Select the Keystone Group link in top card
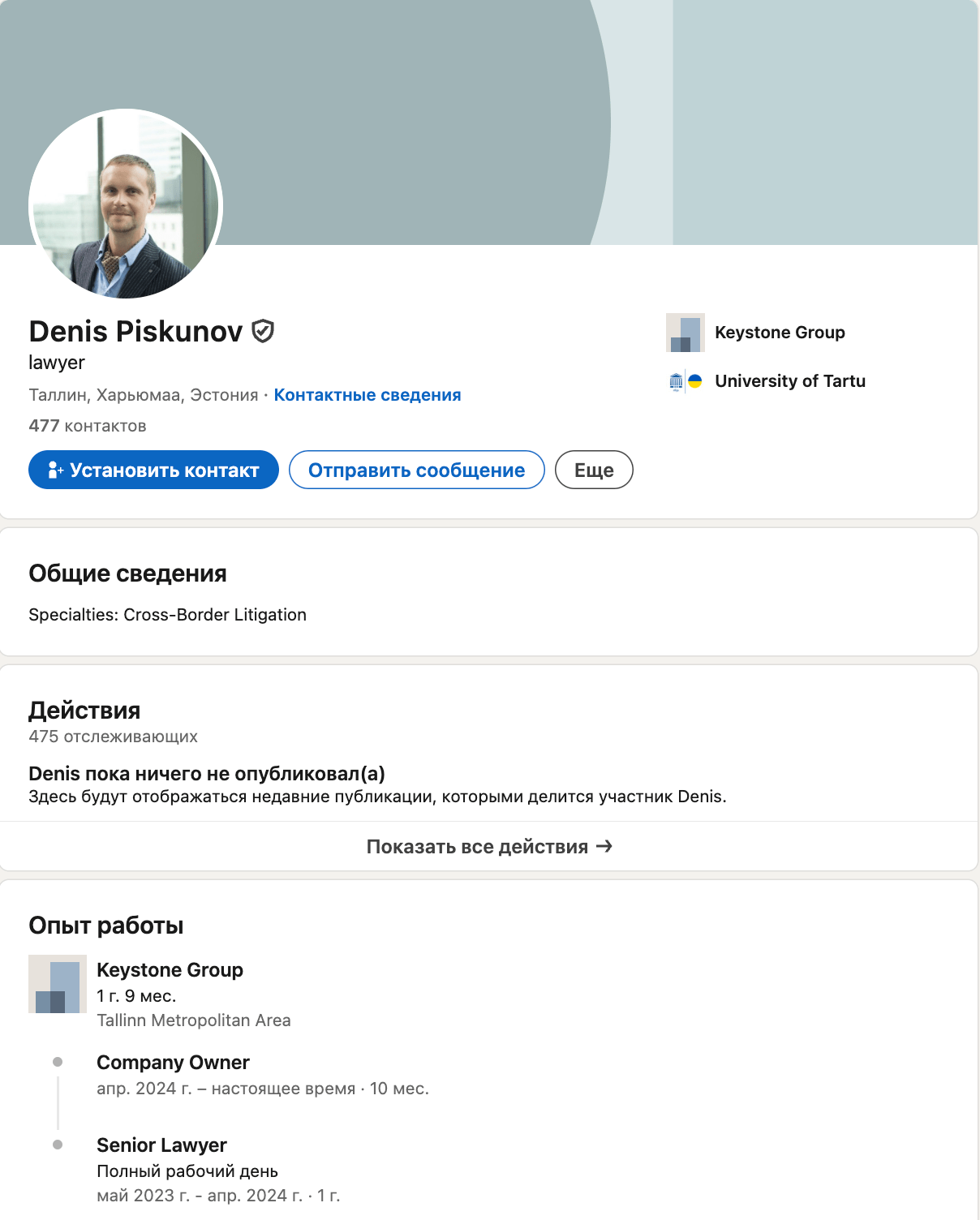This screenshot has width=980, height=1220. [x=780, y=333]
